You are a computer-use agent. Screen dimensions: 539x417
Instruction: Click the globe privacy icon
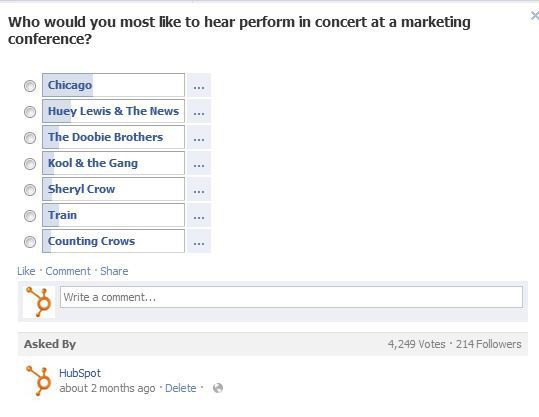(218, 388)
